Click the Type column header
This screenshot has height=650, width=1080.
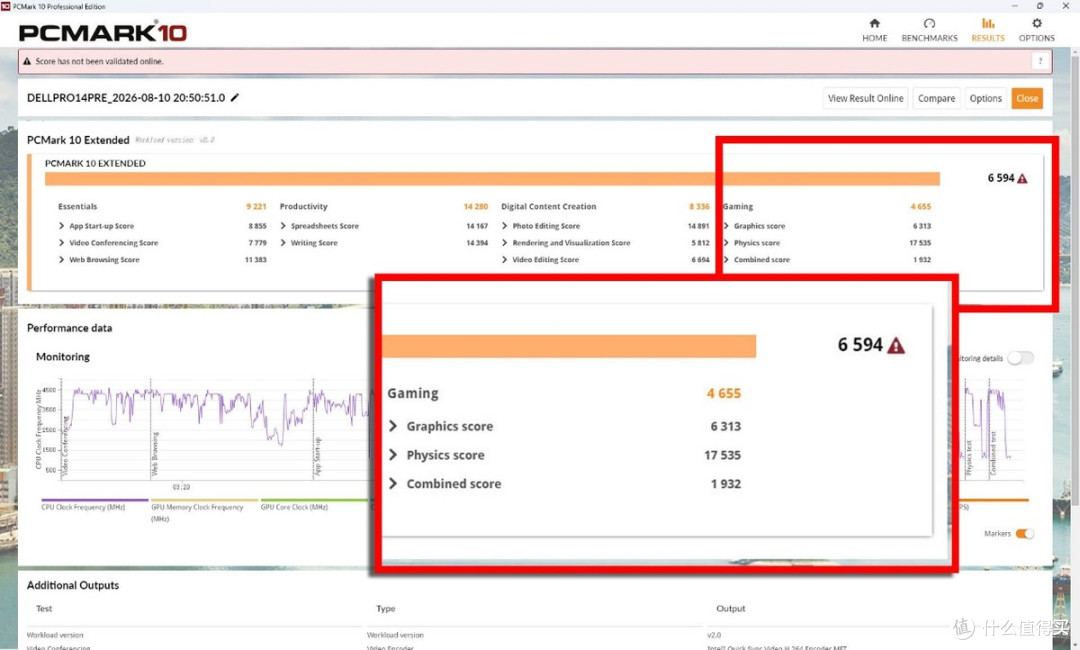[386, 609]
